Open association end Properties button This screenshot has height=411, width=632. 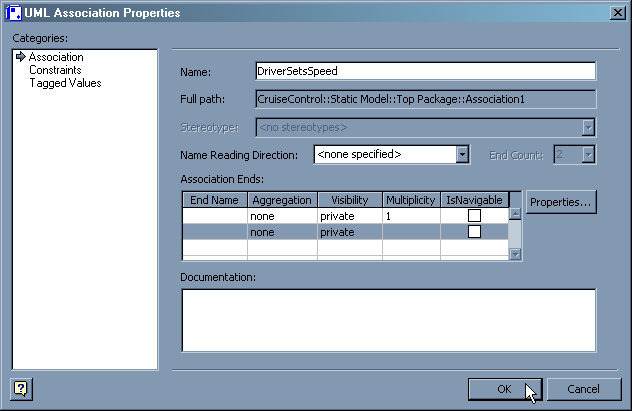[561, 202]
